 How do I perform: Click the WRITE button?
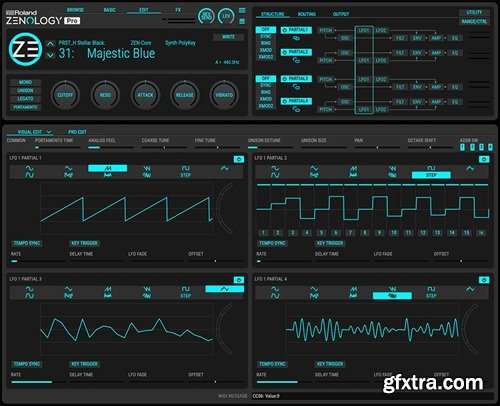(228, 37)
